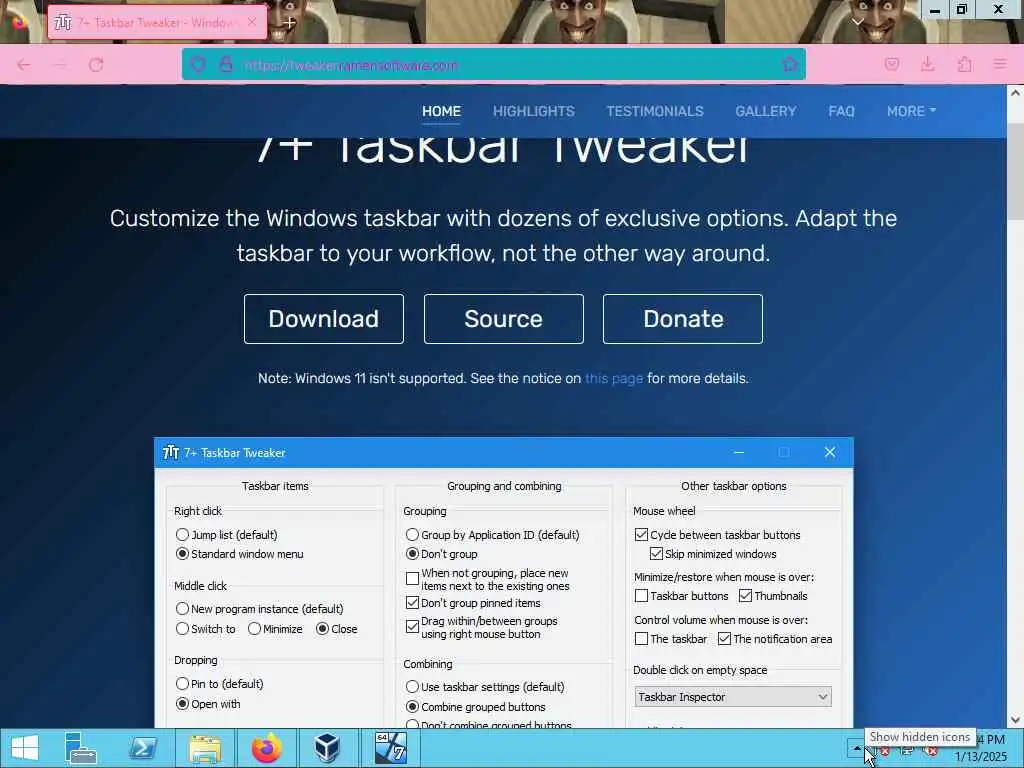The width and height of the screenshot is (1024, 768).
Task: Show hidden icons tray arrow
Action: 857,748
